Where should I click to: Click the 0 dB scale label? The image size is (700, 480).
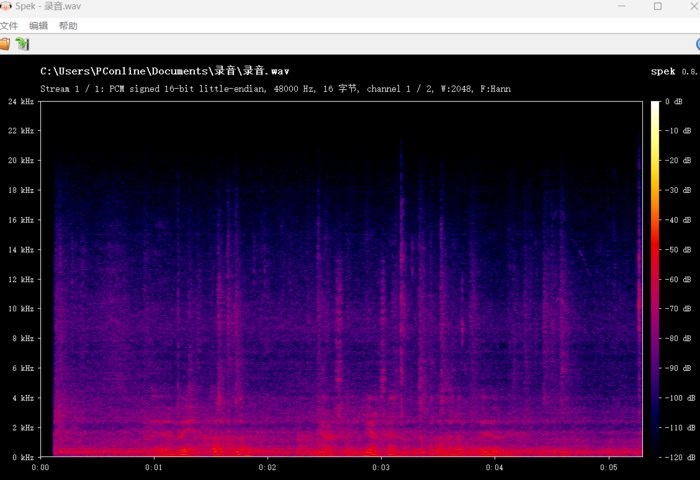point(674,101)
